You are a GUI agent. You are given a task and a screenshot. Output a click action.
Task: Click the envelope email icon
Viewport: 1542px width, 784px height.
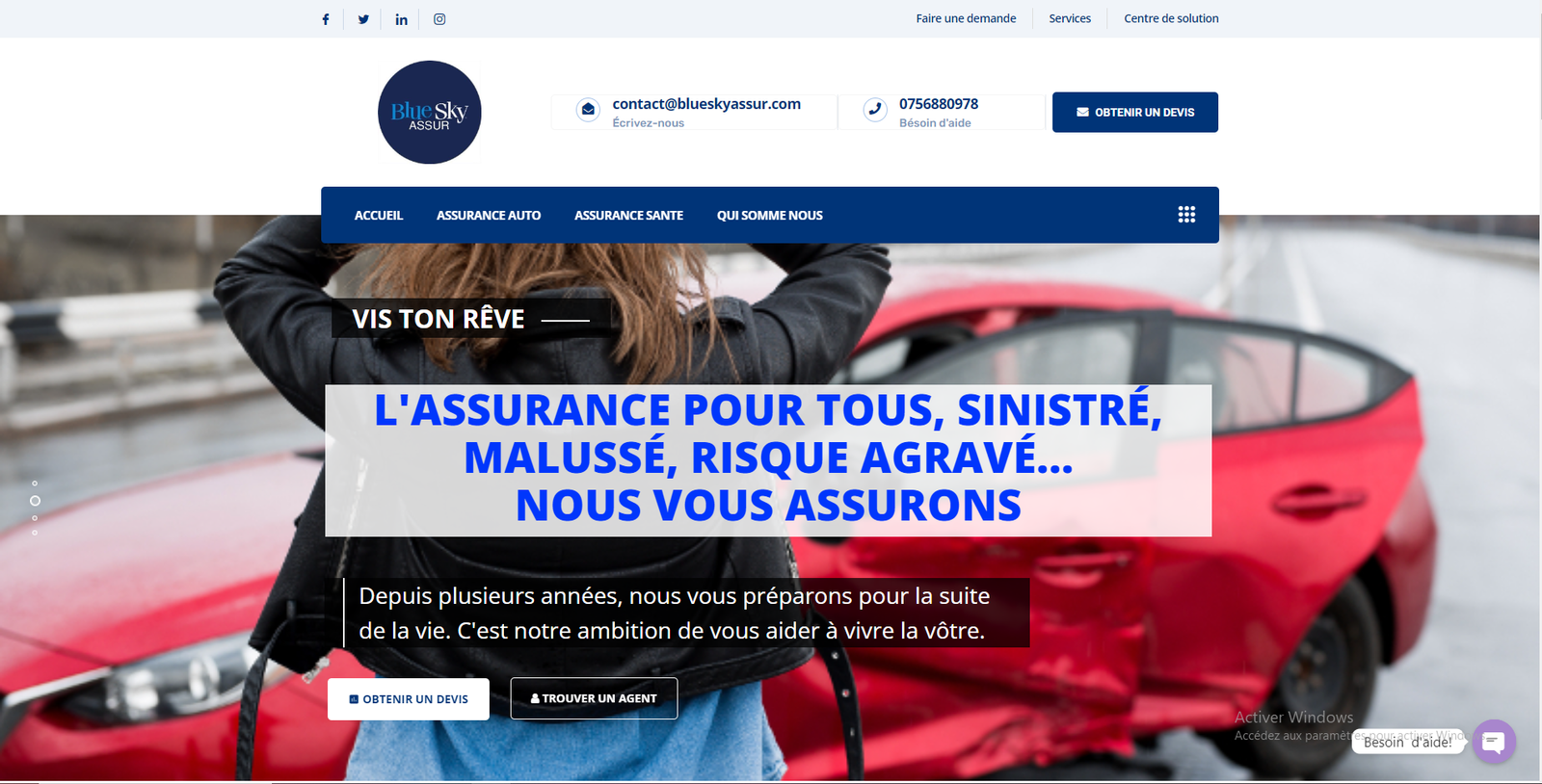(x=588, y=110)
